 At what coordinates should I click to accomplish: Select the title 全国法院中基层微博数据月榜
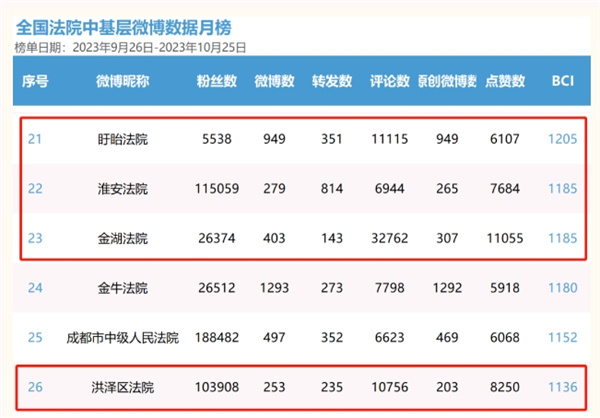pos(124,28)
